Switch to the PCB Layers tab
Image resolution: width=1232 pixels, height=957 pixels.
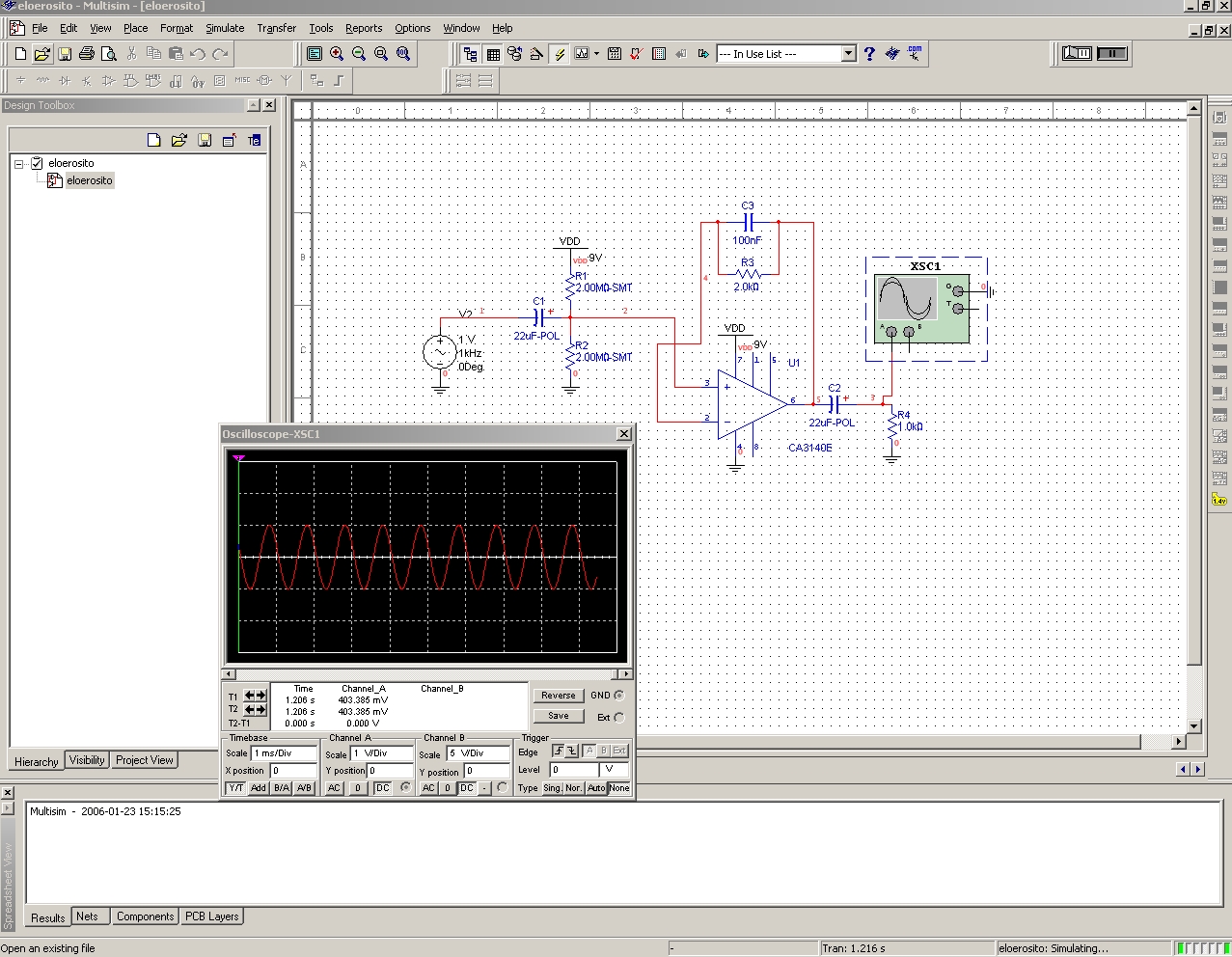click(211, 916)
